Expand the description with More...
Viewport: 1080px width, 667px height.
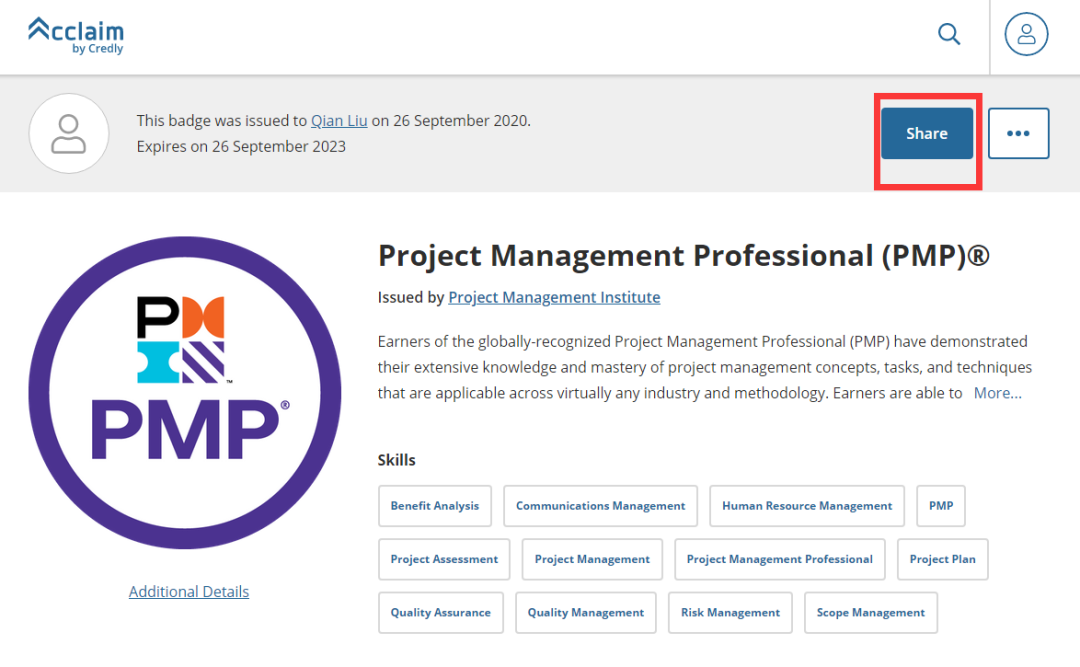tap(997, 393)
